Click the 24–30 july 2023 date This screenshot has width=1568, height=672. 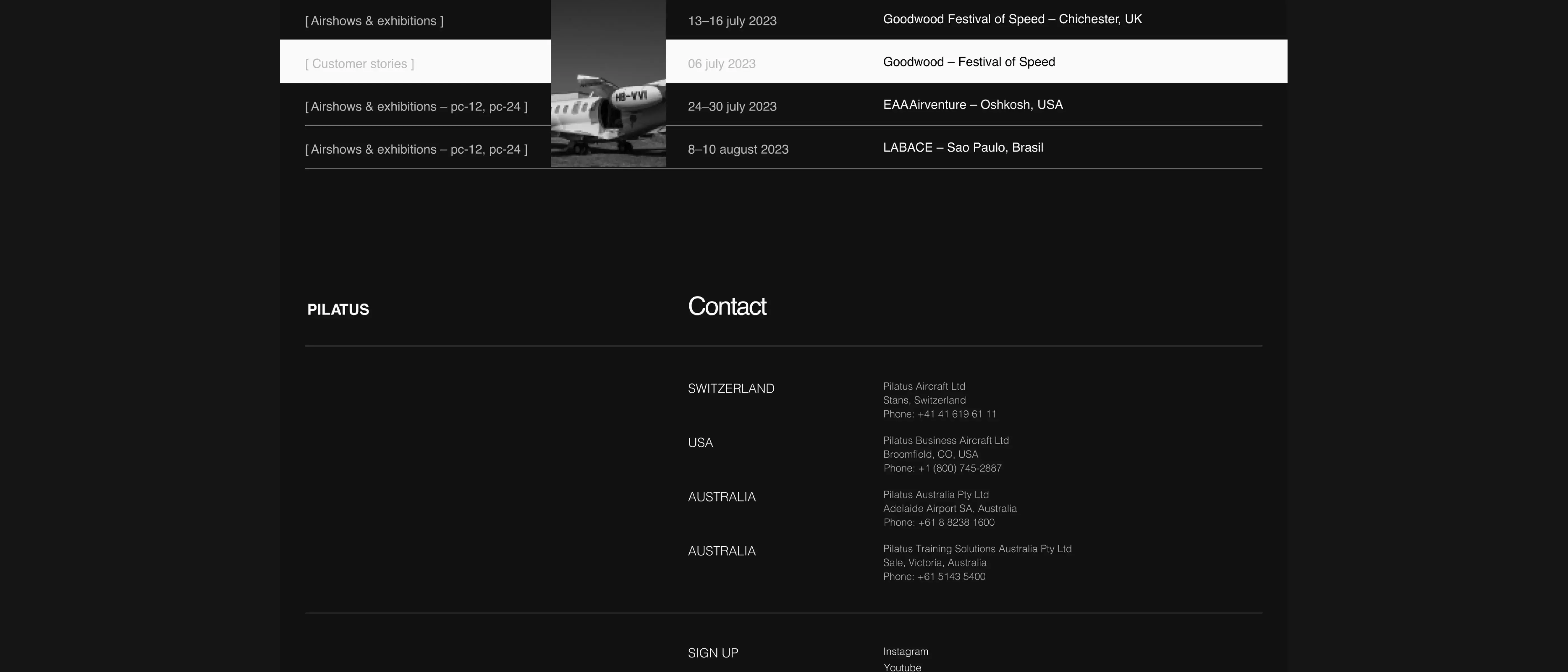pyautogui.click(x=732, y=106)
